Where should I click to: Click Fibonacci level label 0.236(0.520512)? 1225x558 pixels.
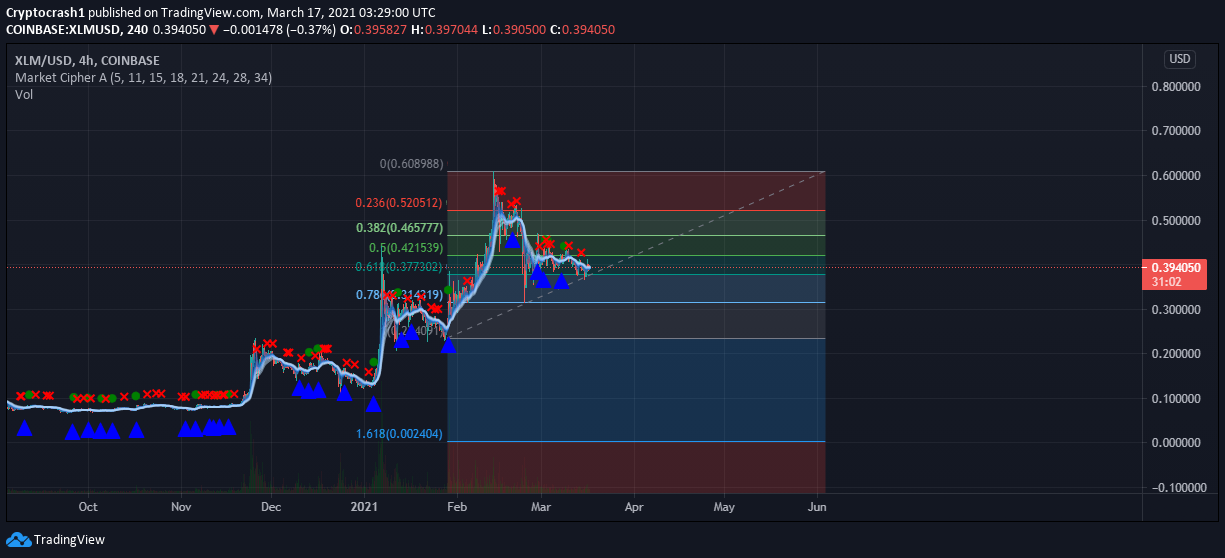(400, 203)
